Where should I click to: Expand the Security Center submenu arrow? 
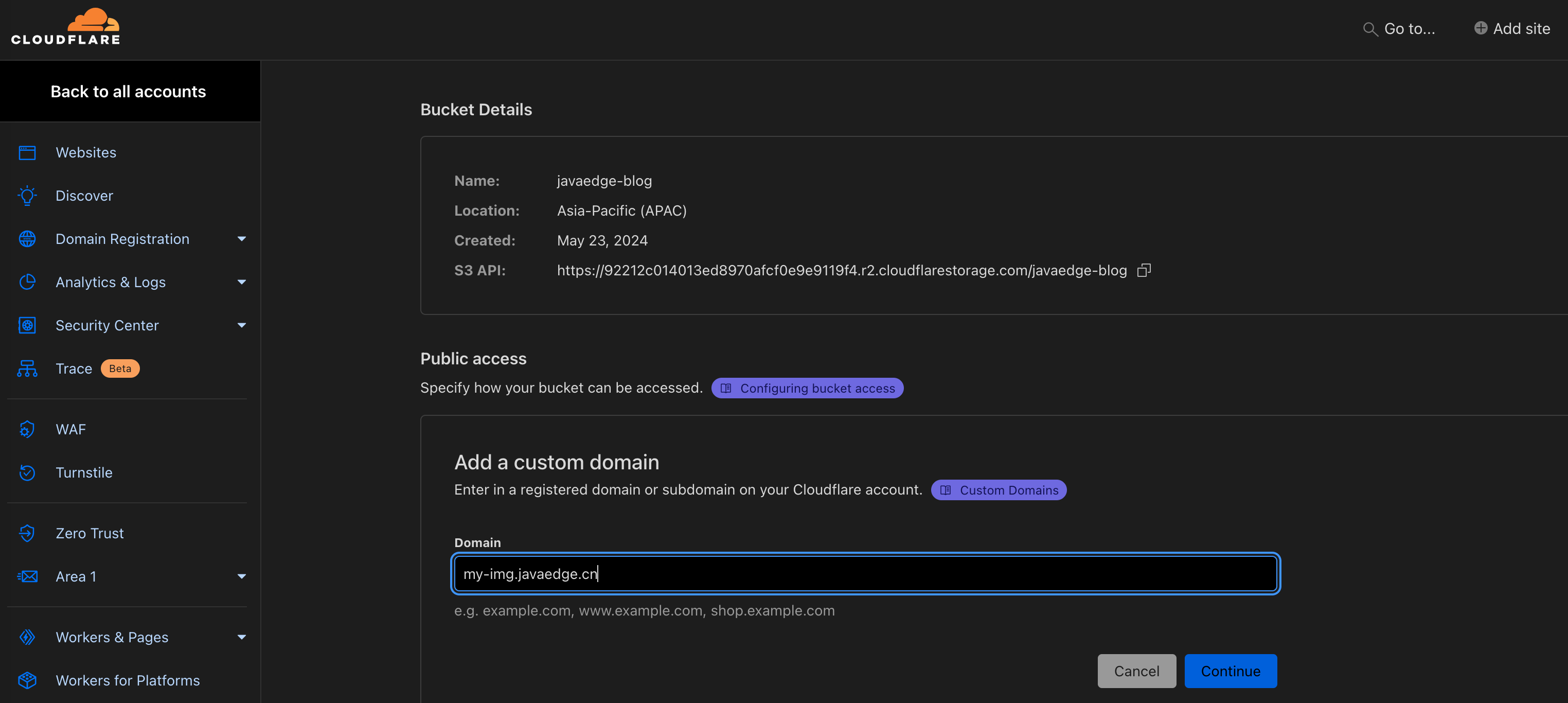pos(242,325)
